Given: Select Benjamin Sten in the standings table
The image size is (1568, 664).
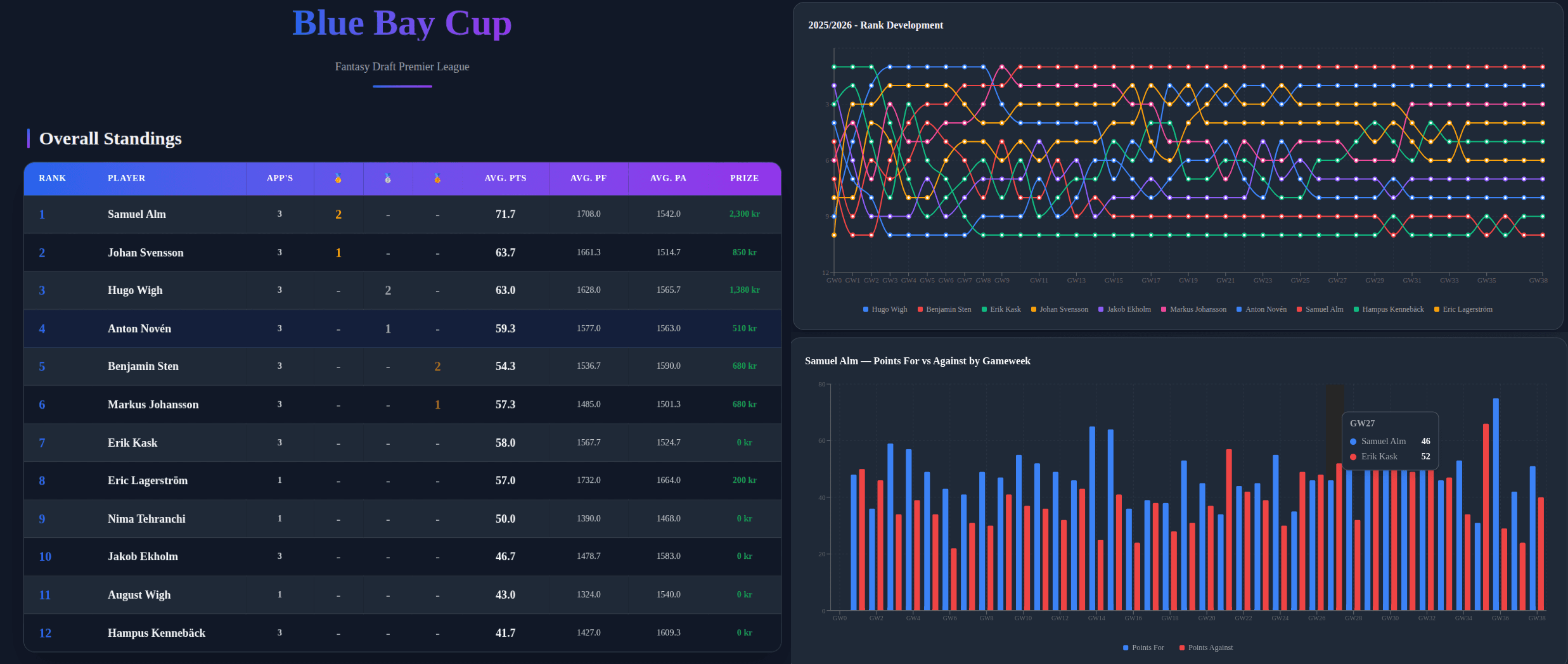Looking at the screenshot, I should [143, 366].
